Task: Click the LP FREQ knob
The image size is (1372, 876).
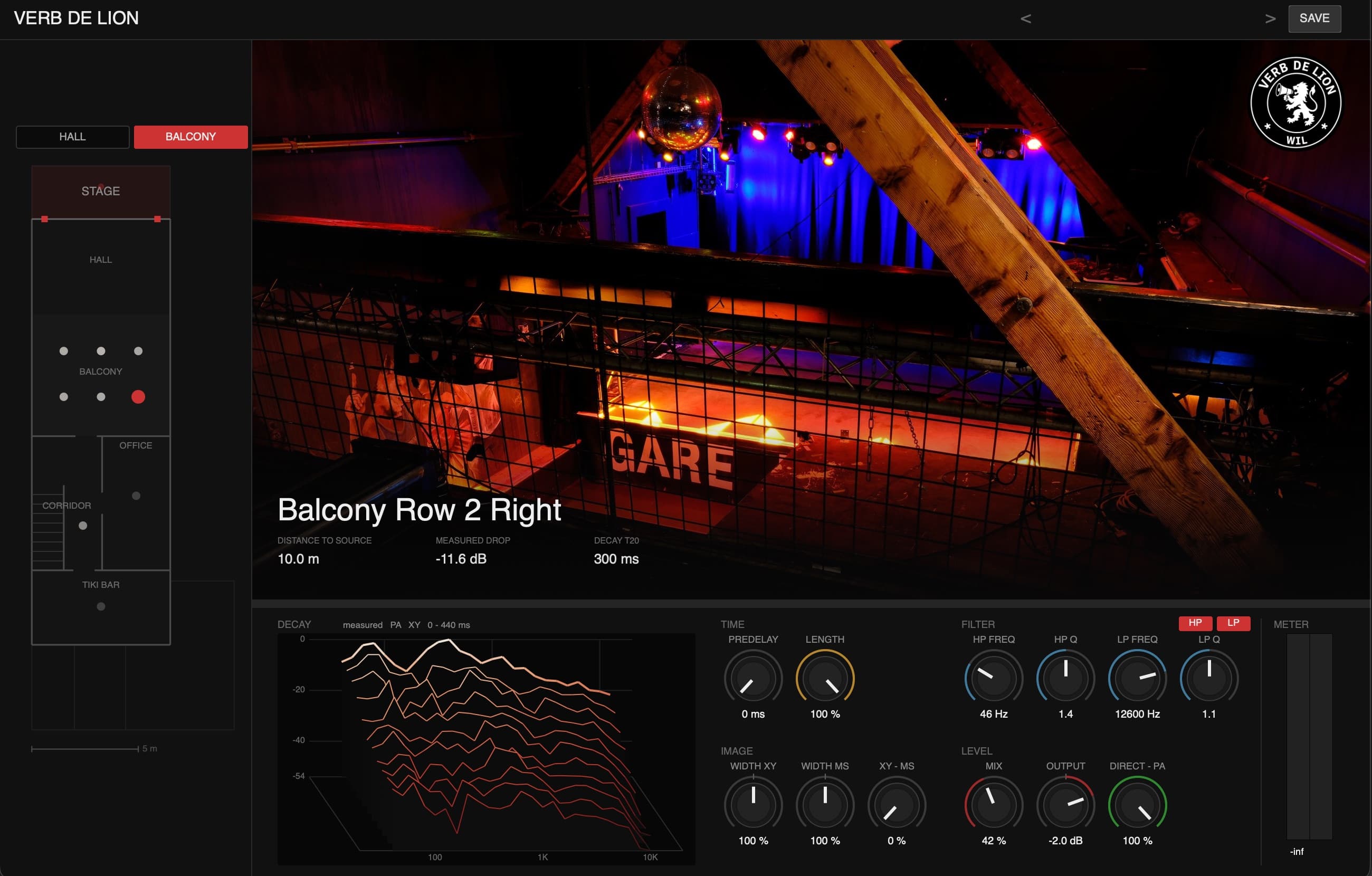Action: point(1137,678)
